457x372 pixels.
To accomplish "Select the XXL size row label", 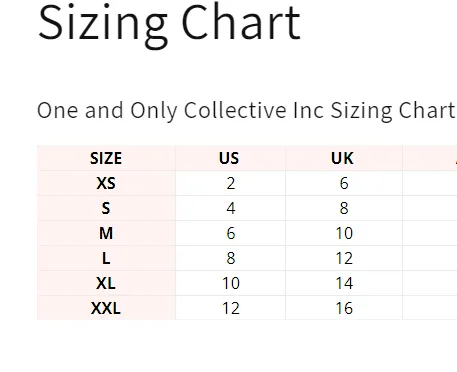I will pos(106,308).
